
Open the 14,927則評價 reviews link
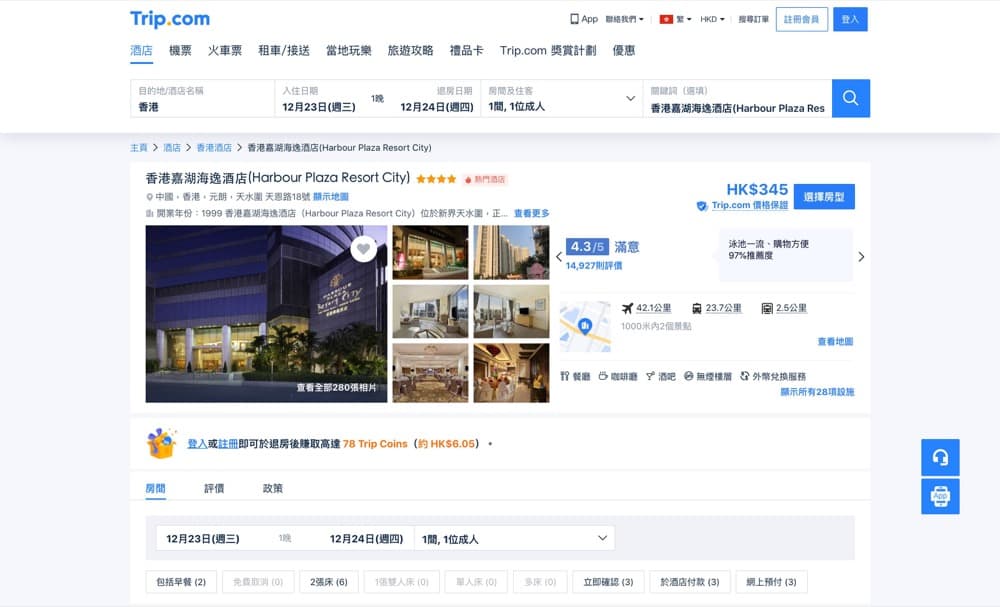coord(594,266)
